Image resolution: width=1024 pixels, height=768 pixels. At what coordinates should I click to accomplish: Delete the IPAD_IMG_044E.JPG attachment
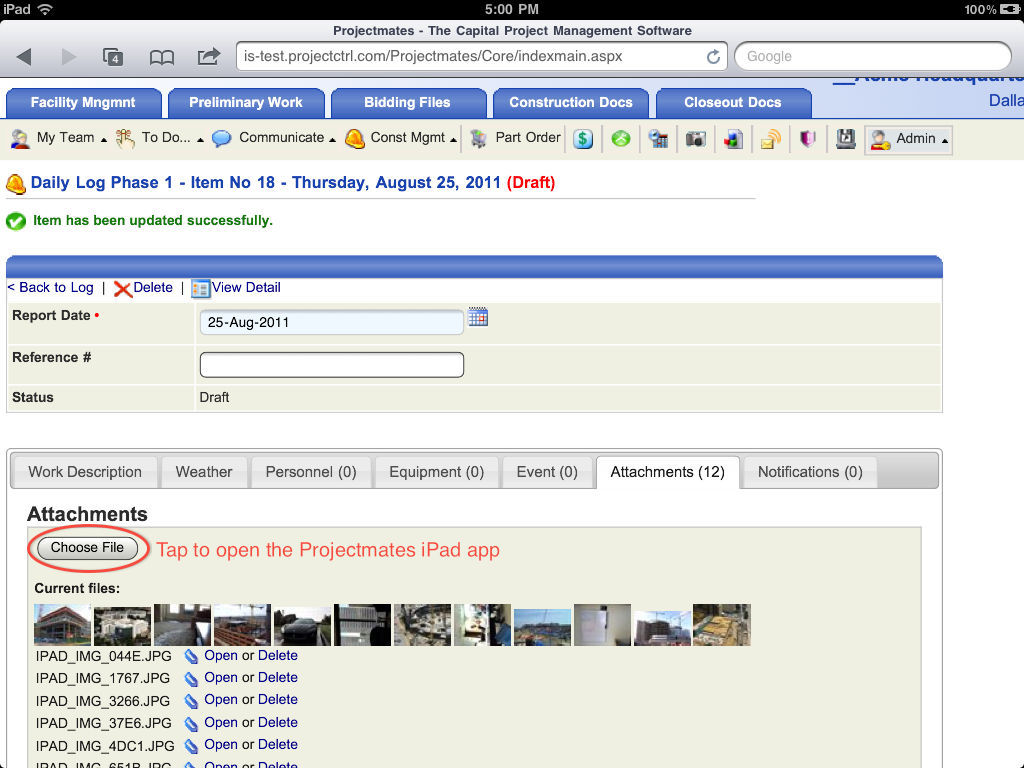click(x=278, y=656)
